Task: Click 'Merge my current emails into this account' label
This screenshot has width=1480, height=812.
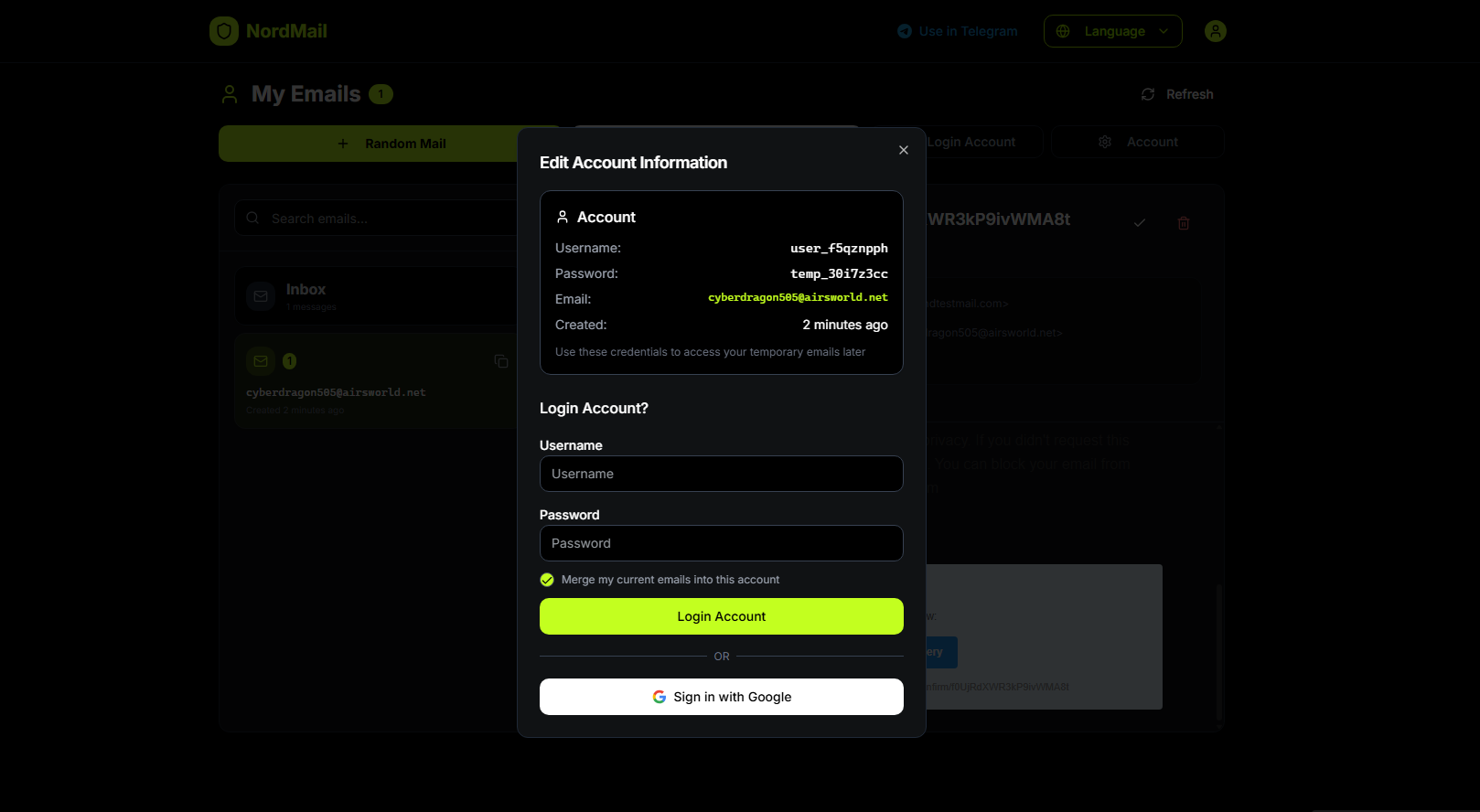Action: click(x=670, y=580)
